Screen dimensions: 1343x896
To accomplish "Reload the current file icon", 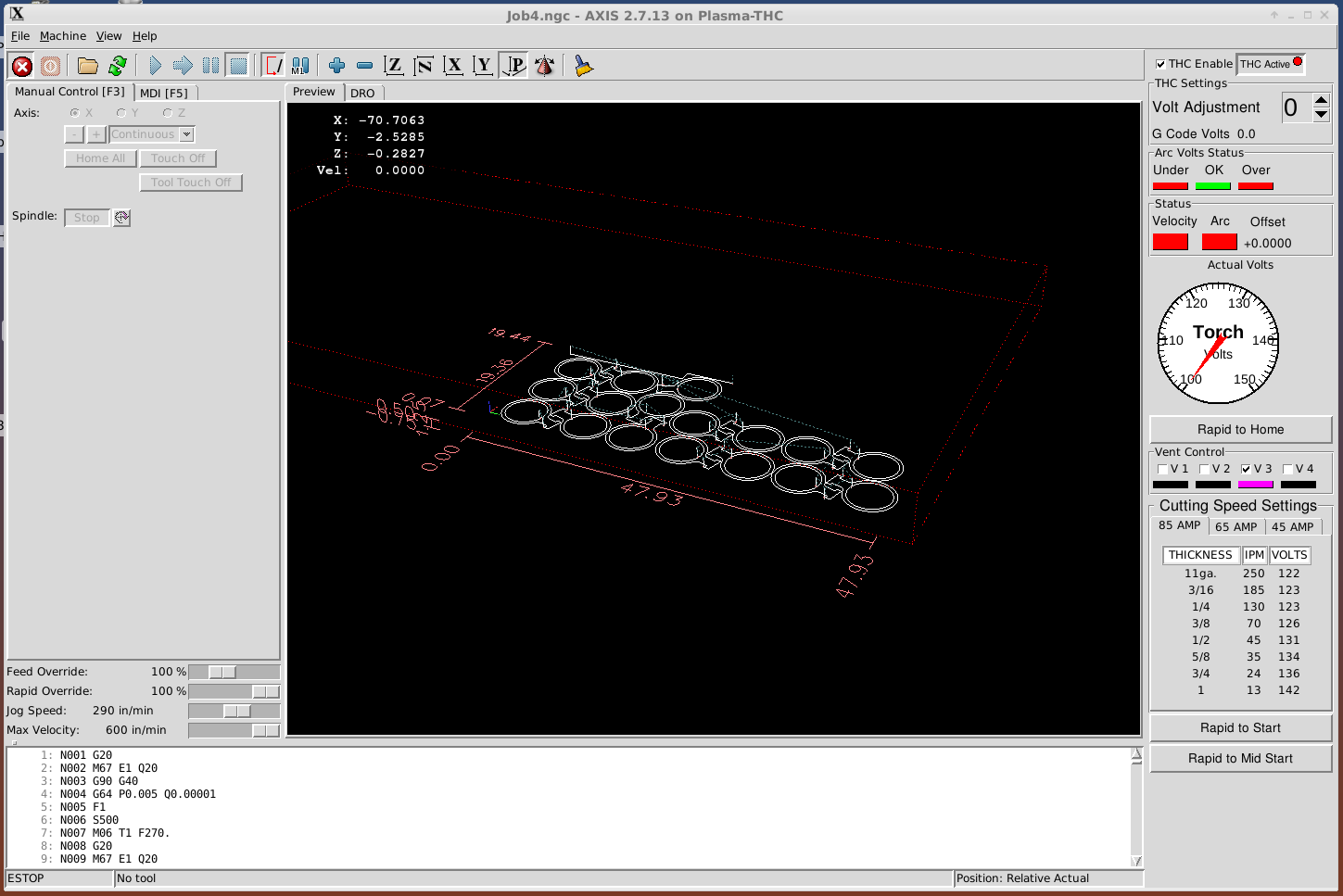I will (x=118, y=66).
